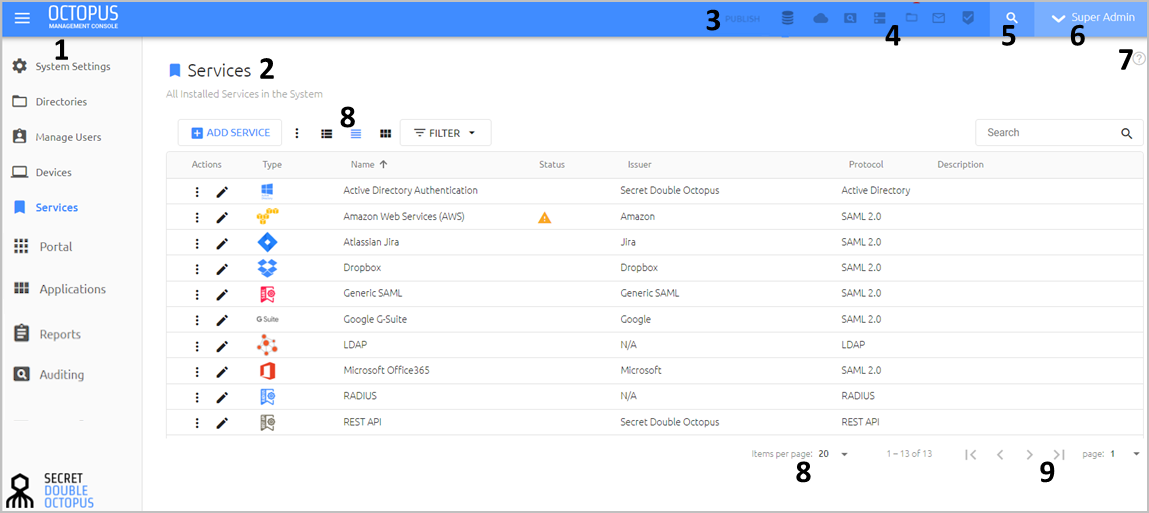This screenshot has height=513, width=1149.
Task: Edit the RADIUS service with pencil icon
Action: click(222, 397)
